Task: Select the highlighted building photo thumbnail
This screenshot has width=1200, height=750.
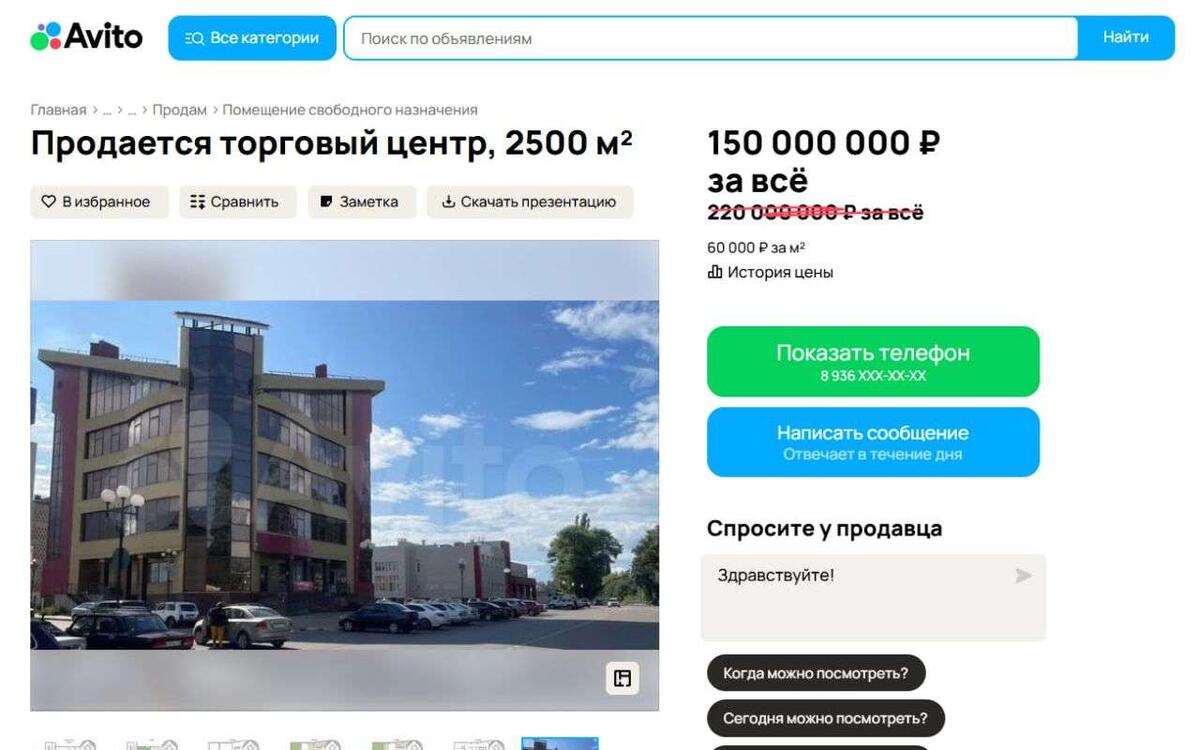Action: 560,743
